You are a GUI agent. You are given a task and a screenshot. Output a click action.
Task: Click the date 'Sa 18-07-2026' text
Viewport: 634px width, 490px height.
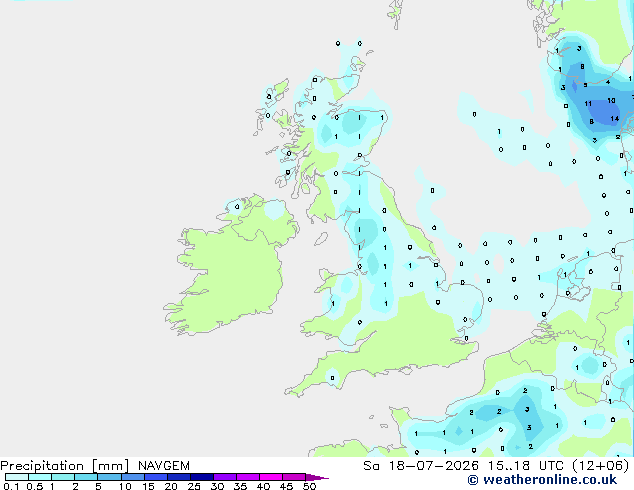pyautogui.click(x=421, y=466)
